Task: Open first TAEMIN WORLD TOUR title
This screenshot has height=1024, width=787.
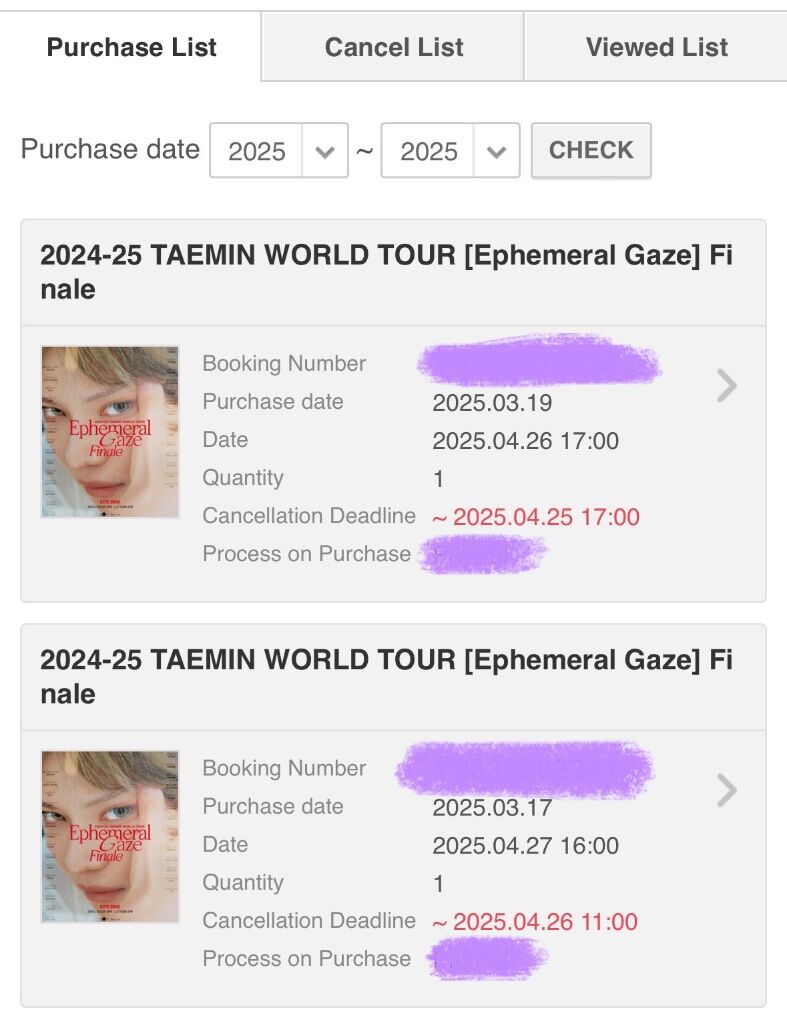Action: tap(387, 272)
